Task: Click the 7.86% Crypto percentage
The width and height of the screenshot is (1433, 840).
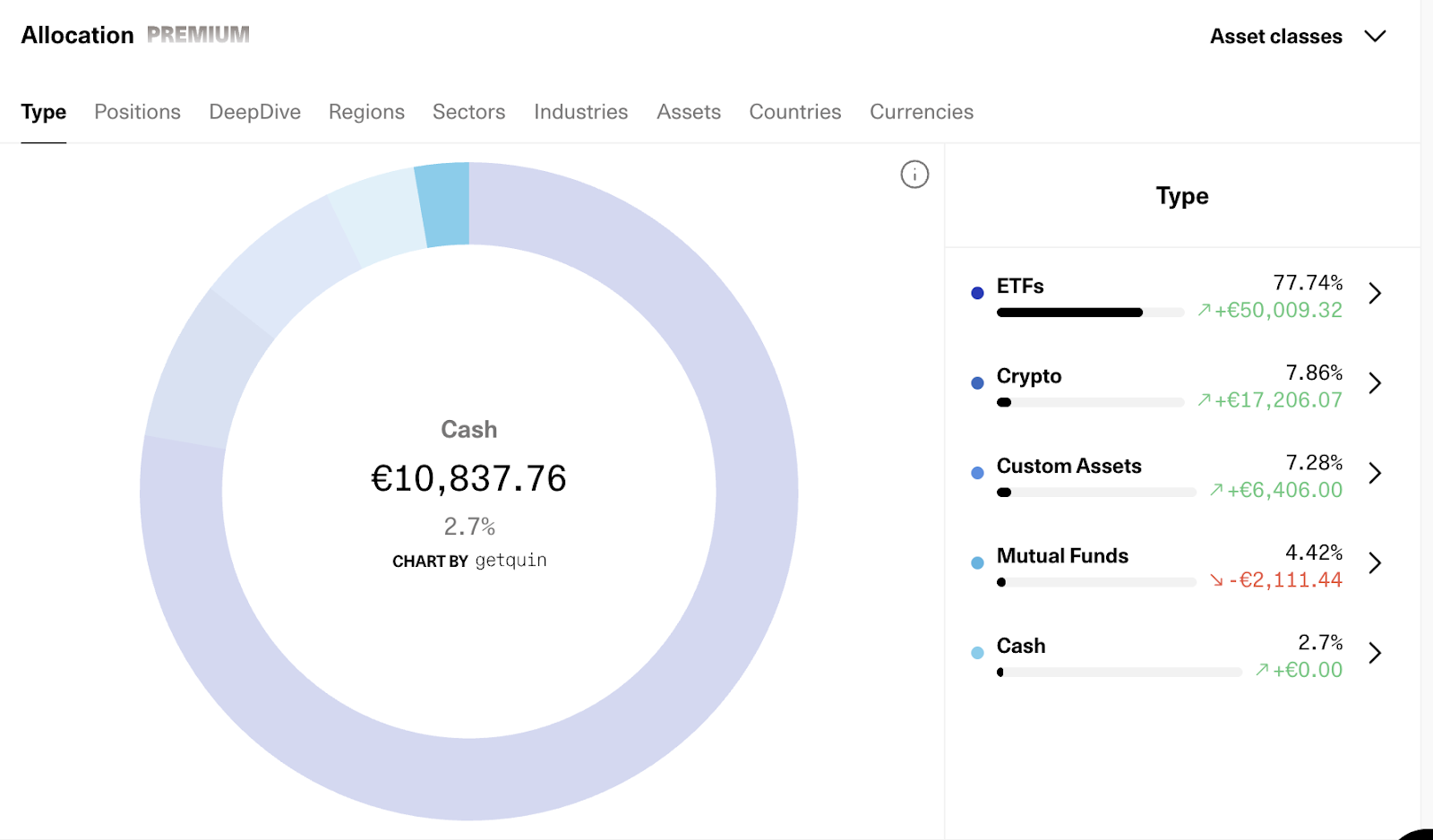Action: pyautogui.click(x=1314, y=373)
